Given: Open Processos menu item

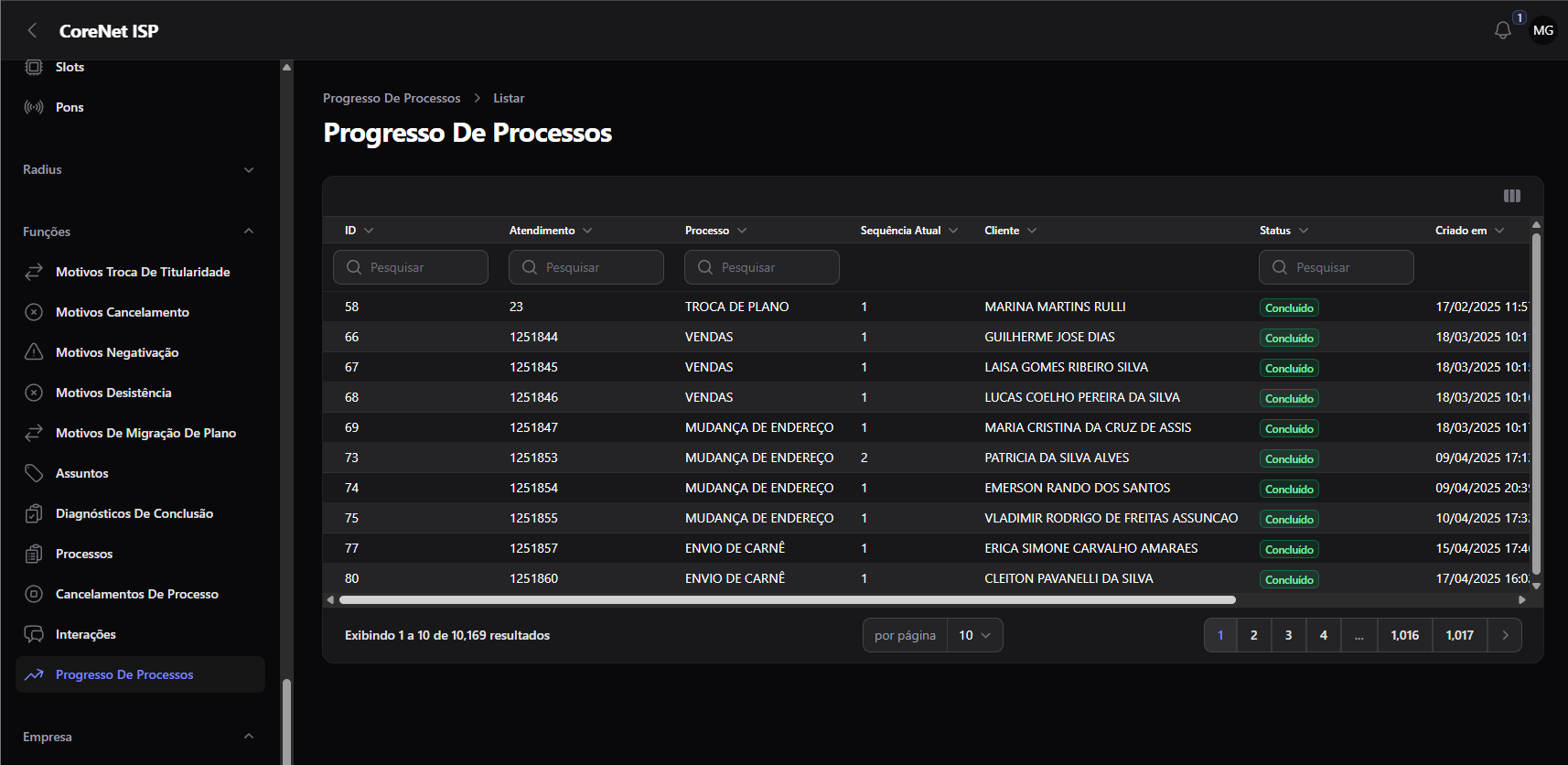Looking at the screenshot, I should pyautogui.click(x=140, y=554).
